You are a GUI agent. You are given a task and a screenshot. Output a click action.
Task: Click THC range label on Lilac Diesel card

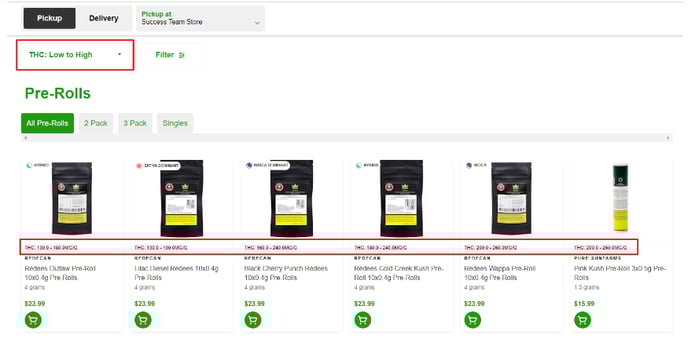tap(161, 248)
